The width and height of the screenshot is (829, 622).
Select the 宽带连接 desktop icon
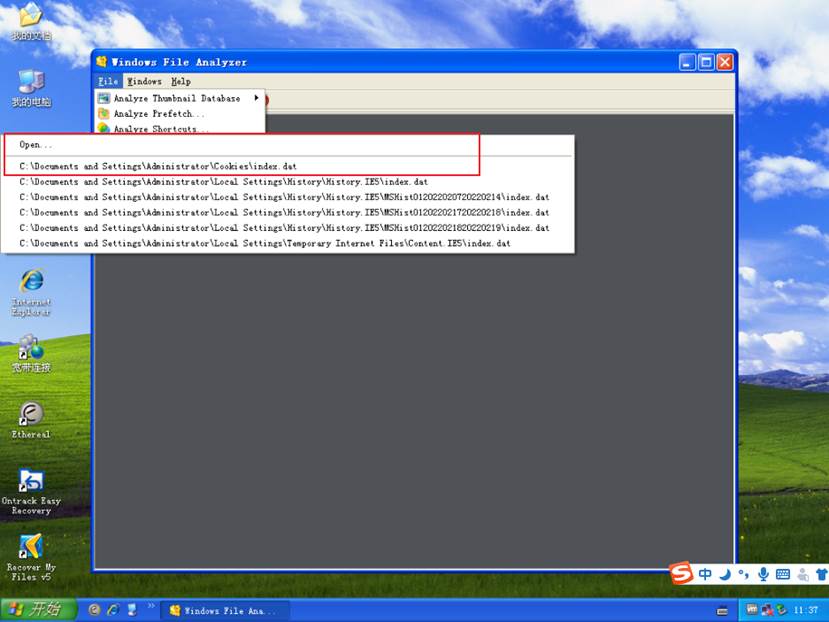(x=31, y=354)
